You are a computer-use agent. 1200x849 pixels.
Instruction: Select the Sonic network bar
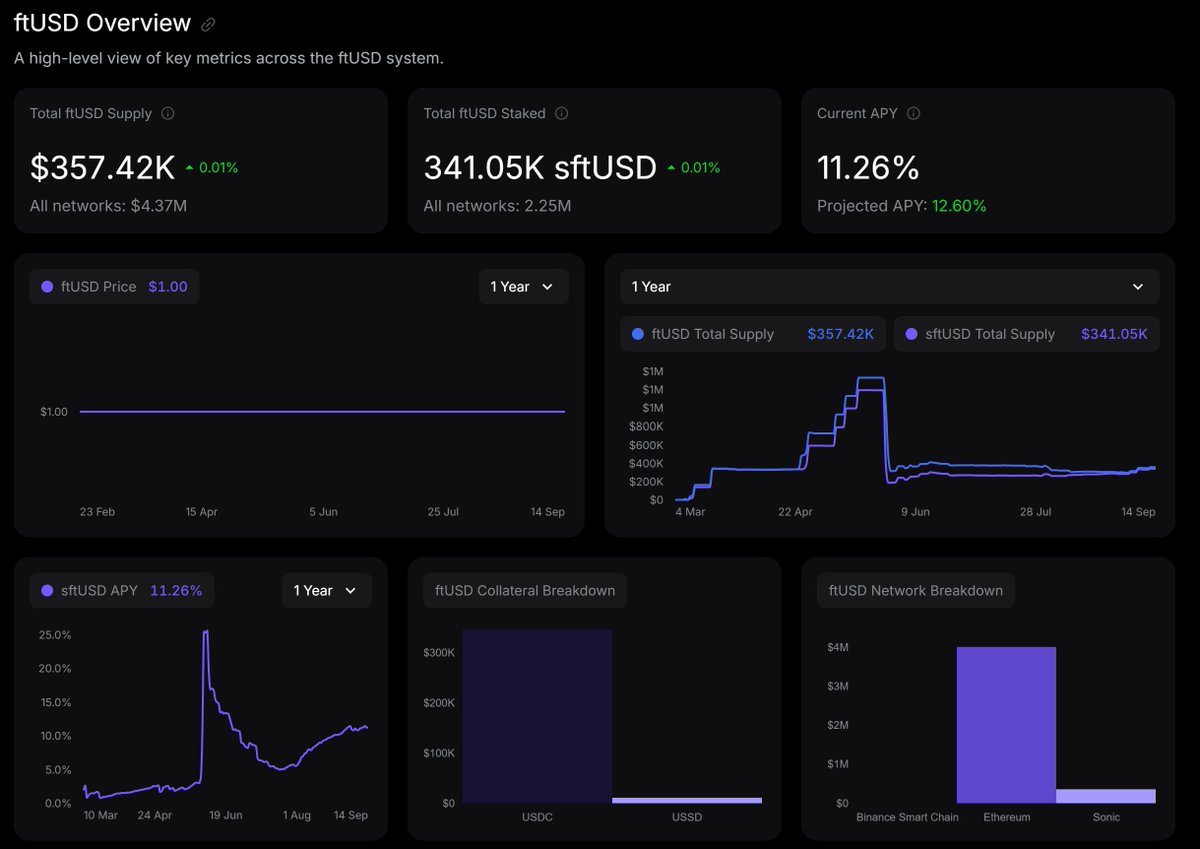(x=1106, y=796)
